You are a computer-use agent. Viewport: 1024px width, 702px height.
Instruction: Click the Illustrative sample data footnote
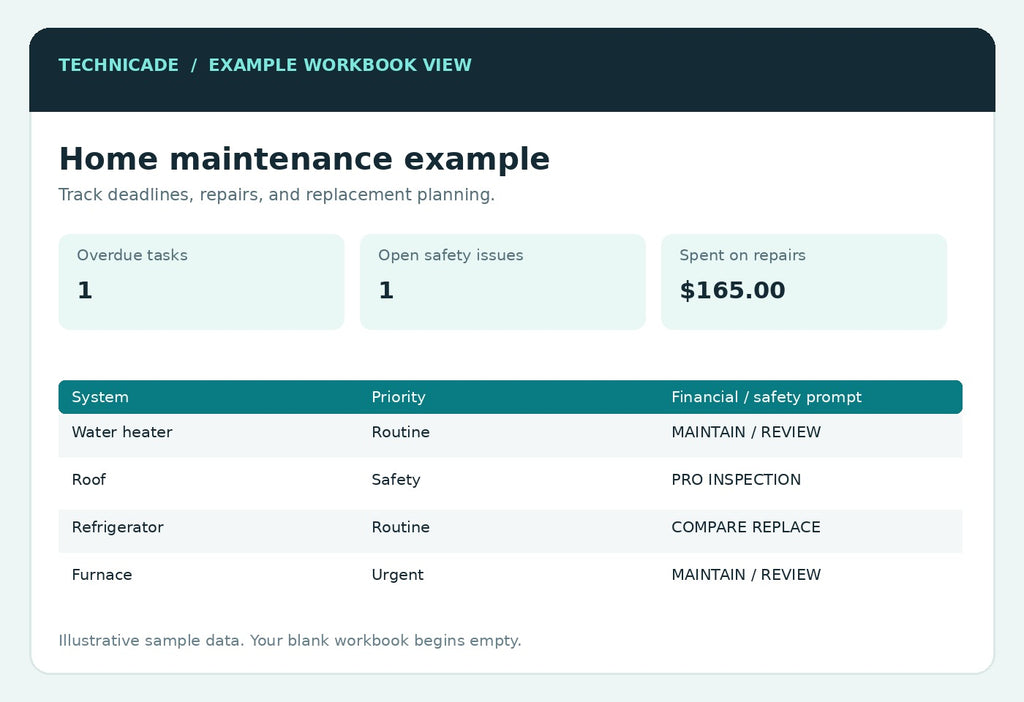pyautogui.click(x=290, y=641)
